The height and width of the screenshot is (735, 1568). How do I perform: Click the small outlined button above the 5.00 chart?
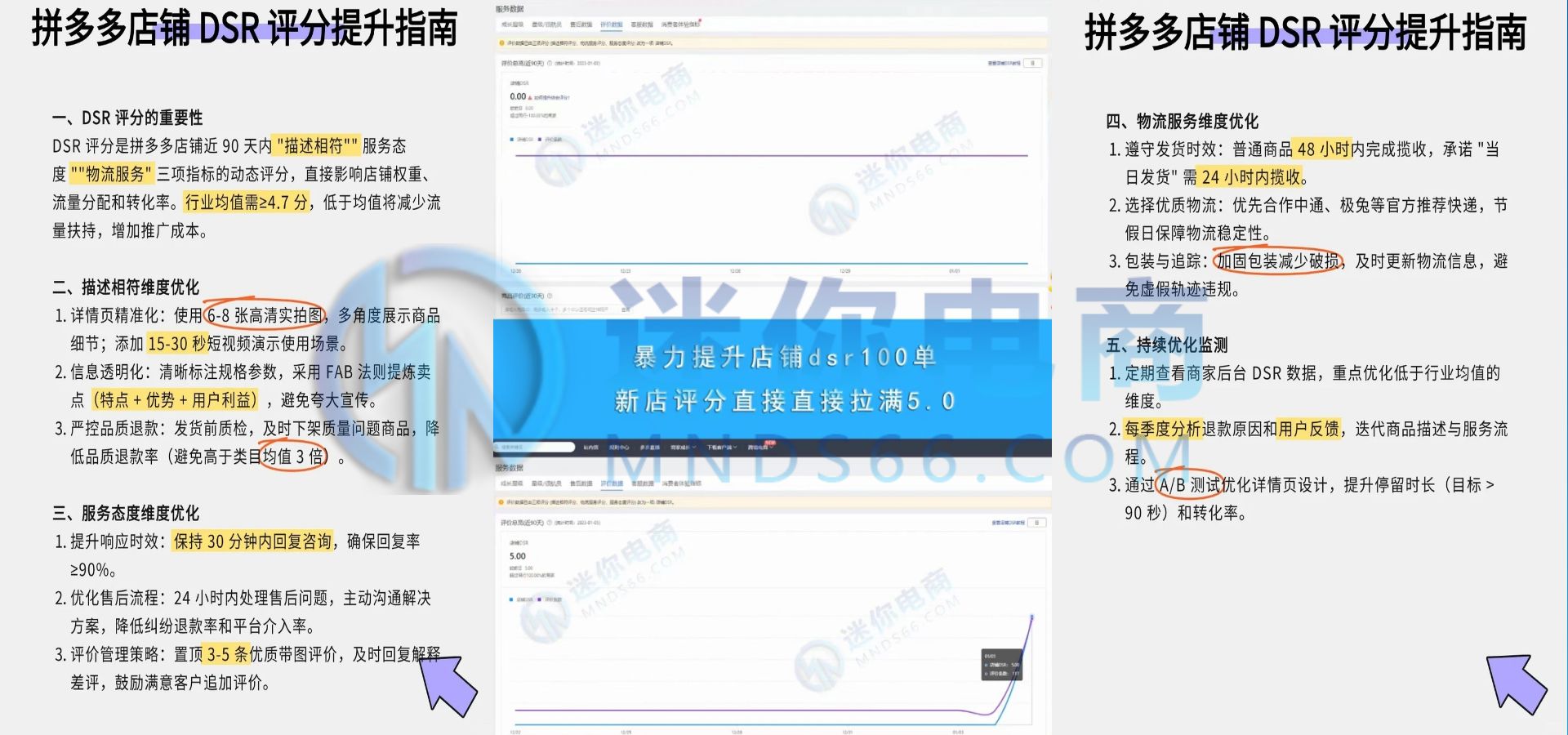pos(1036,523)
